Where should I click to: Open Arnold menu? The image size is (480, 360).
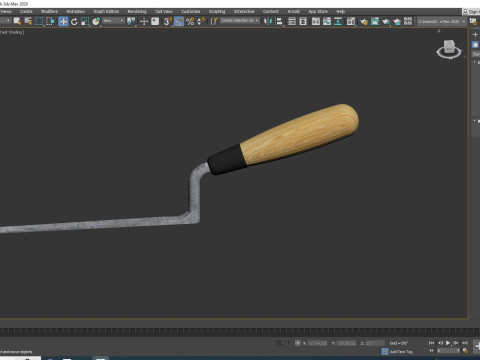point(294,11)
